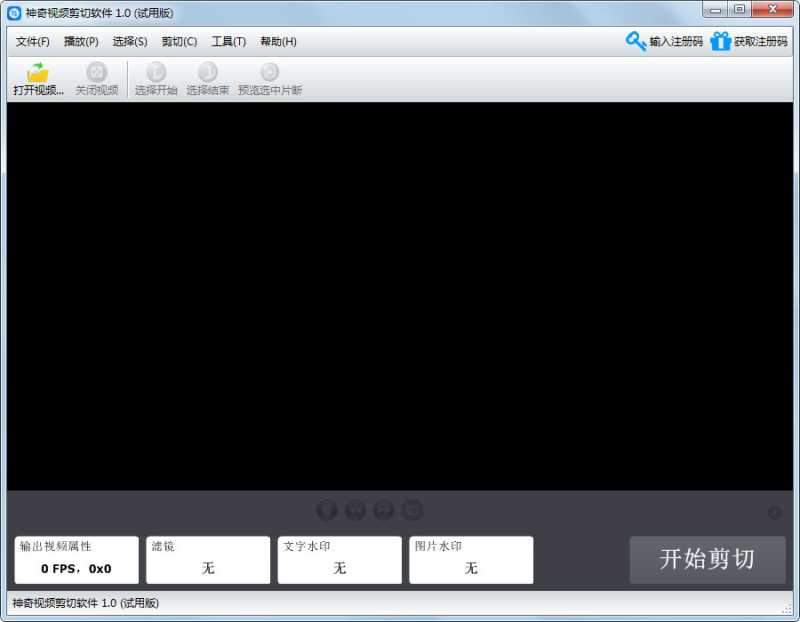
Task: Open the 帮助(H) menu
Action: click(278, 42)
